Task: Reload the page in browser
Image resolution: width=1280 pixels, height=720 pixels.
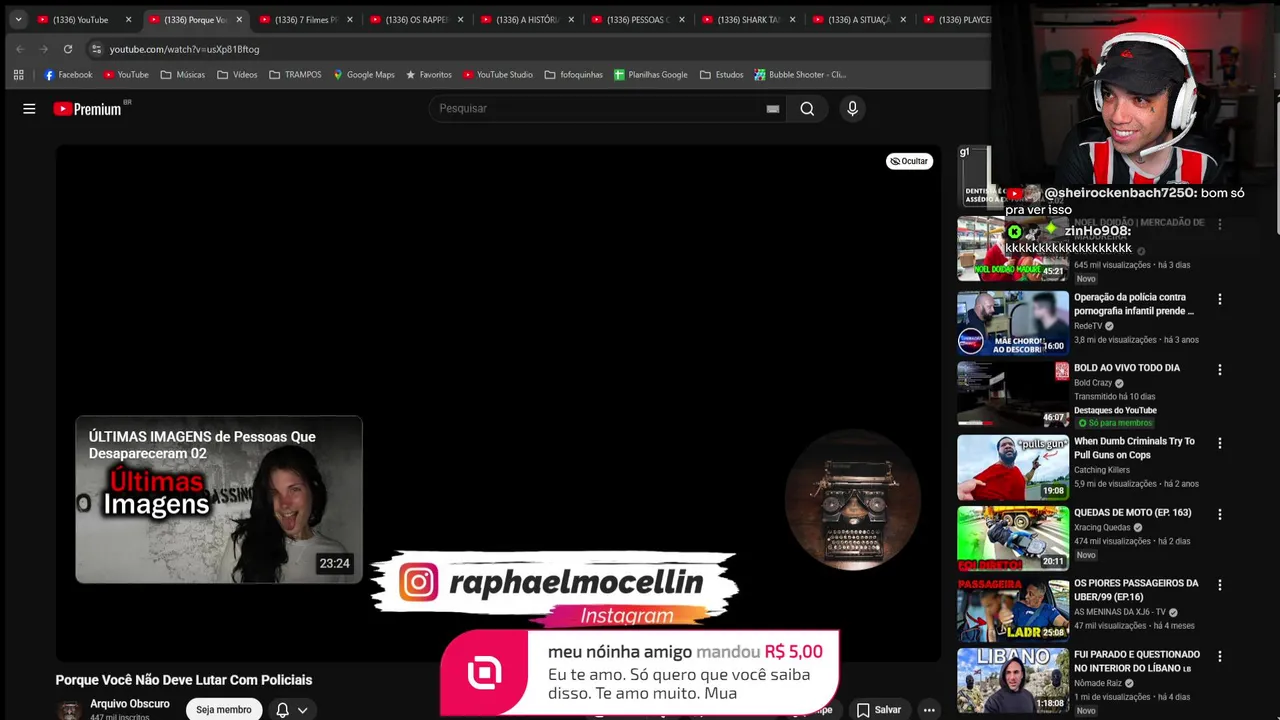Action: [68, 49]
